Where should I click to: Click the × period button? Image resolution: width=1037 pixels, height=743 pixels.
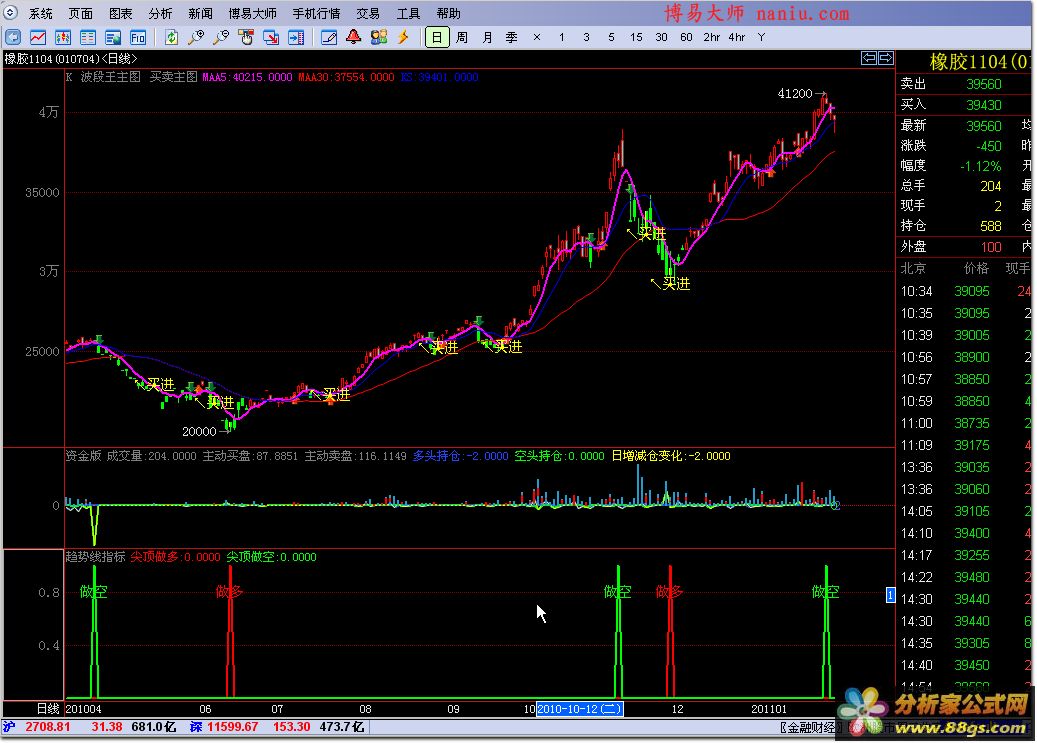(537, 38)
